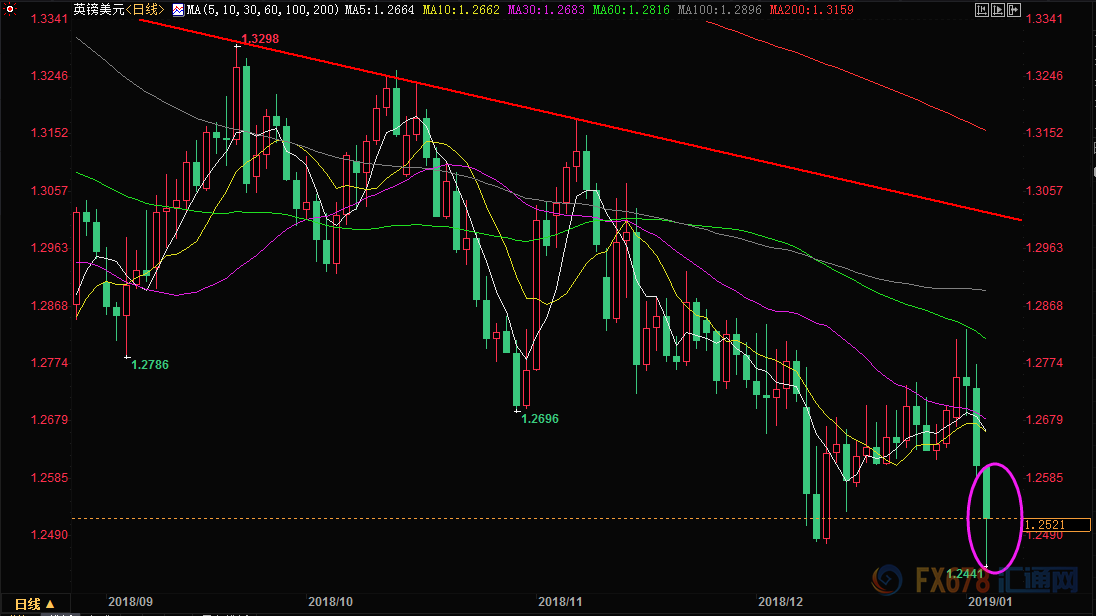Click the current price tag 1.2521

(x=1044, y=524)
